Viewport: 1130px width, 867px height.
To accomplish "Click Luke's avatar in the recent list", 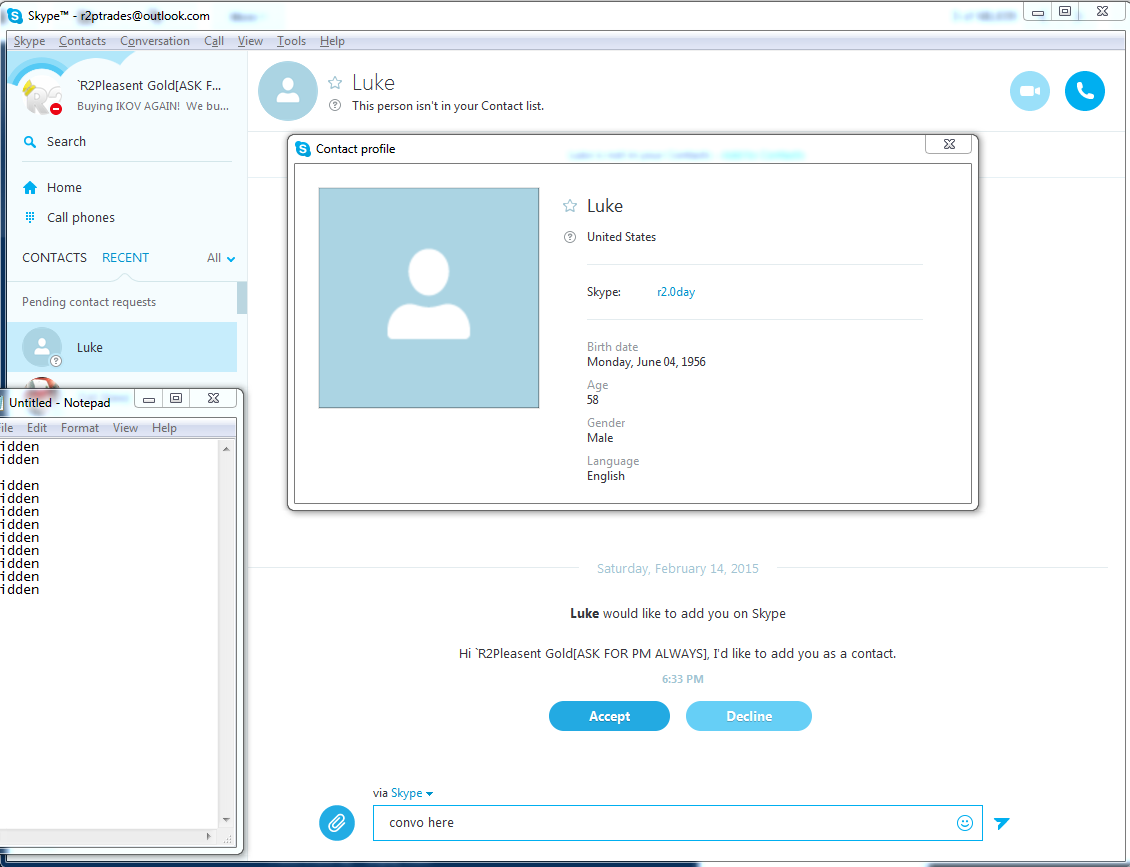I will 43,347.
